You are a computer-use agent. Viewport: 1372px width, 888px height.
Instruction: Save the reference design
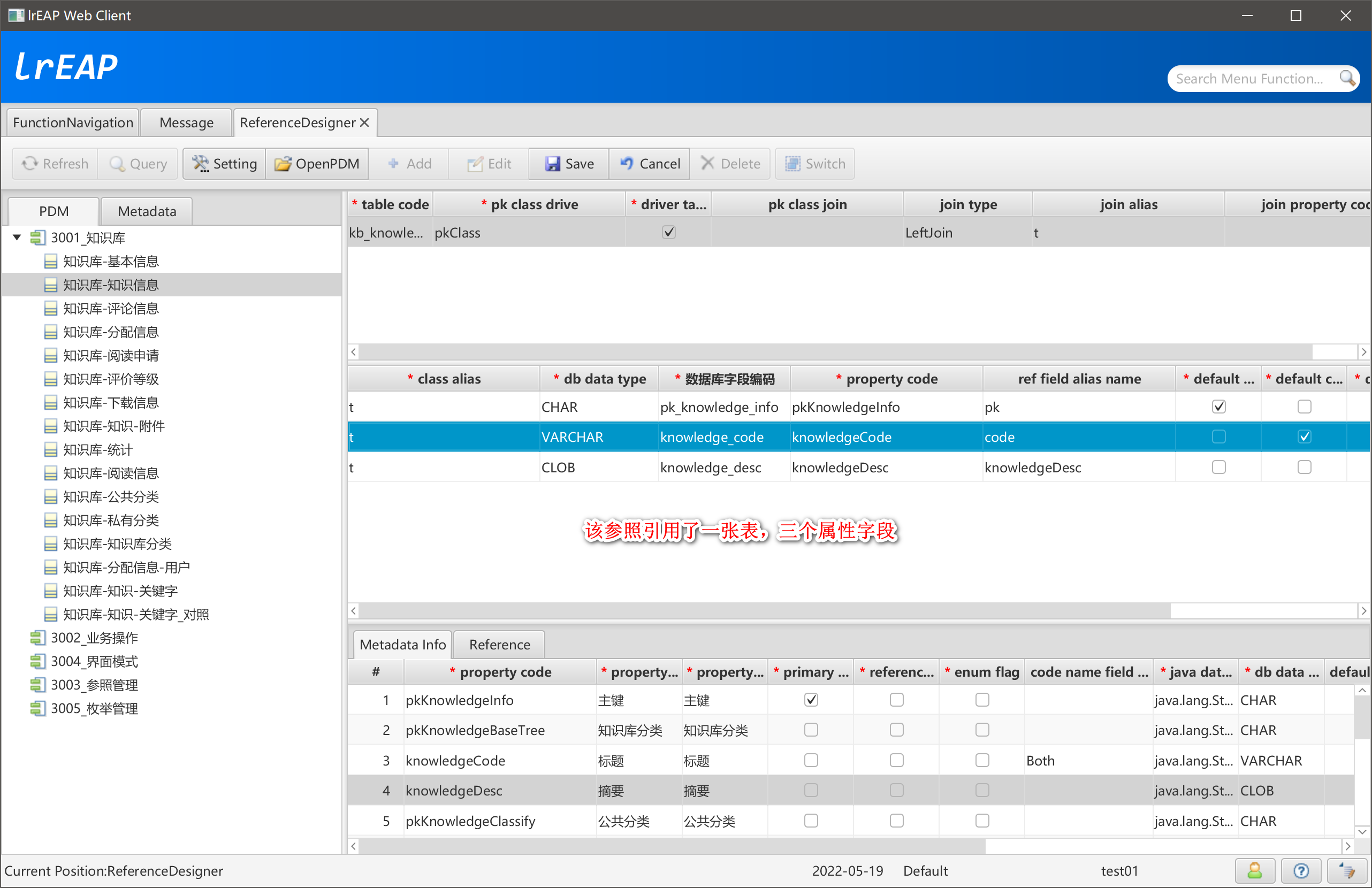pyautogui.click(x=569, y=164)
